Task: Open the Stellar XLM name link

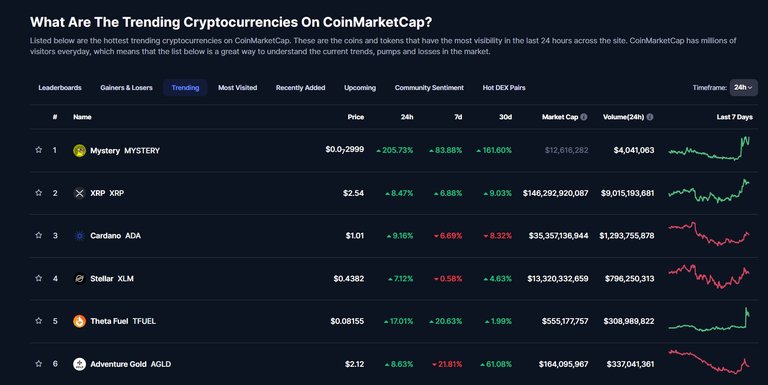Action: click(x=112, y=278)
